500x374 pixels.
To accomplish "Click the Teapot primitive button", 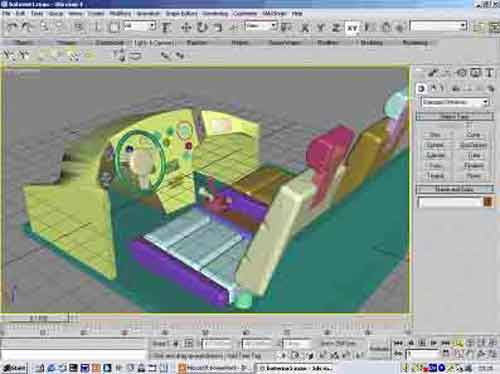I will click(435, 176).
